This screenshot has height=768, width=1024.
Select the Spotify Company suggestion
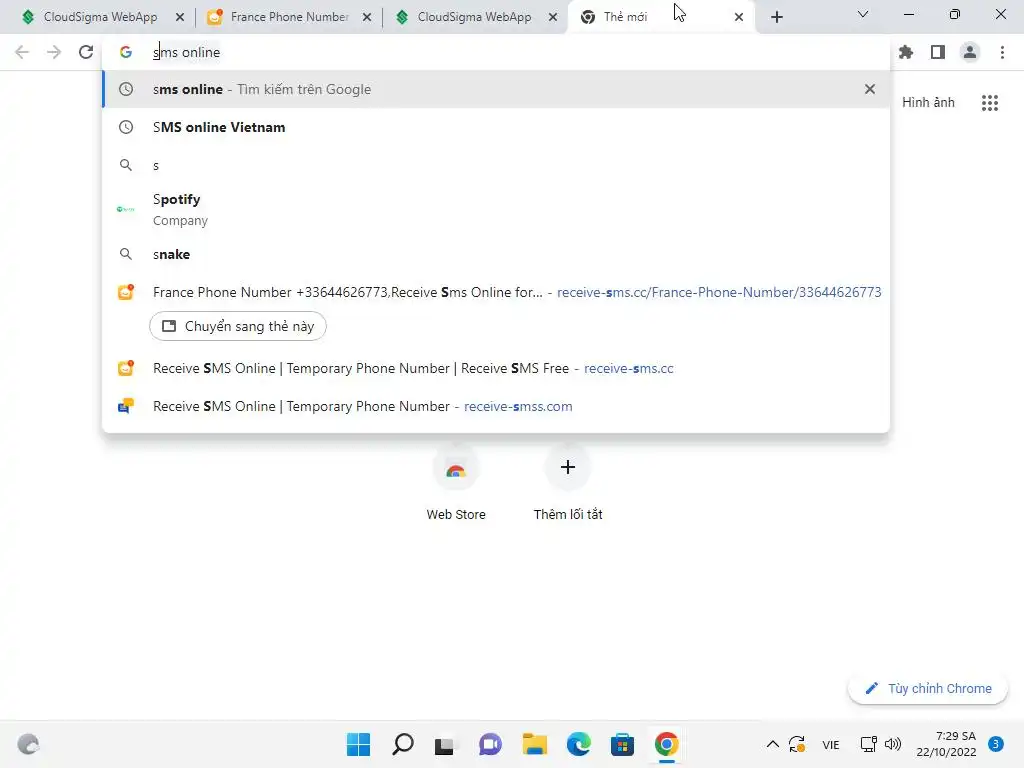click(x=496, y=209)
